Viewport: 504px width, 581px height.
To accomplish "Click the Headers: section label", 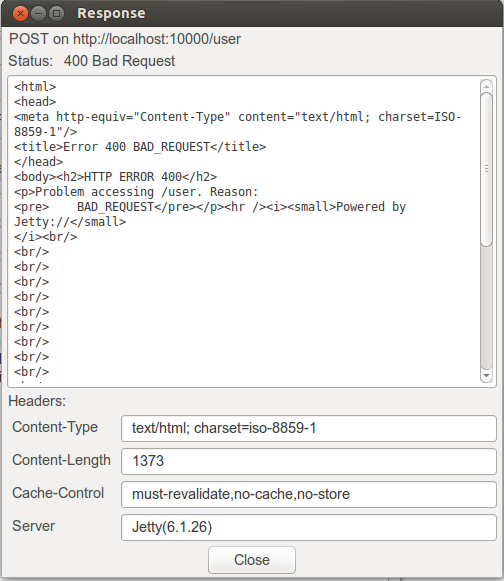I will pyautogui.click(x=37, y=401).
